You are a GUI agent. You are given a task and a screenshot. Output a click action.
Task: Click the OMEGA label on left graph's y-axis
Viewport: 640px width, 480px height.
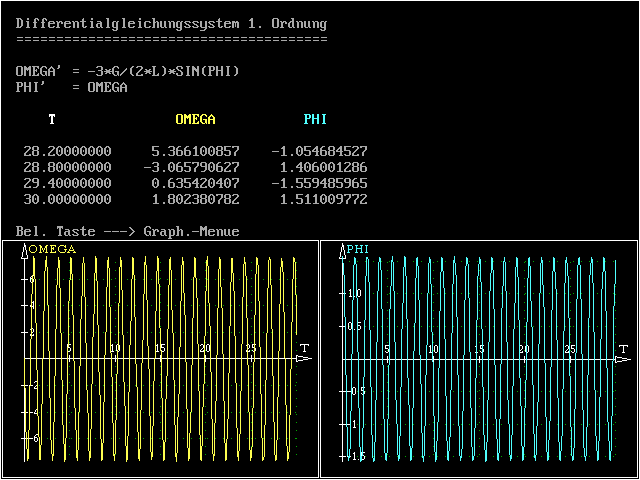[x=52, y=248]
